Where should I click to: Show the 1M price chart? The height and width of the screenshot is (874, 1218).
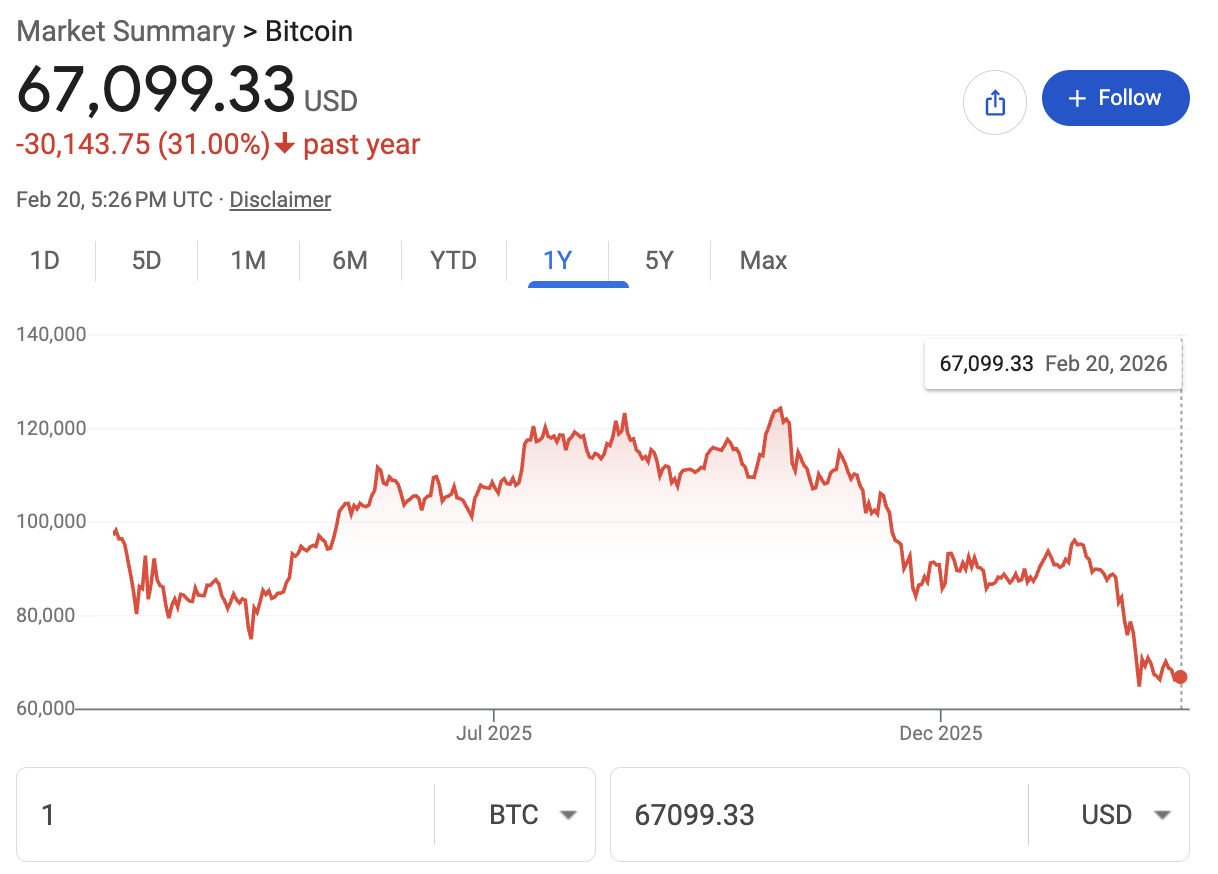click(248, 261)
